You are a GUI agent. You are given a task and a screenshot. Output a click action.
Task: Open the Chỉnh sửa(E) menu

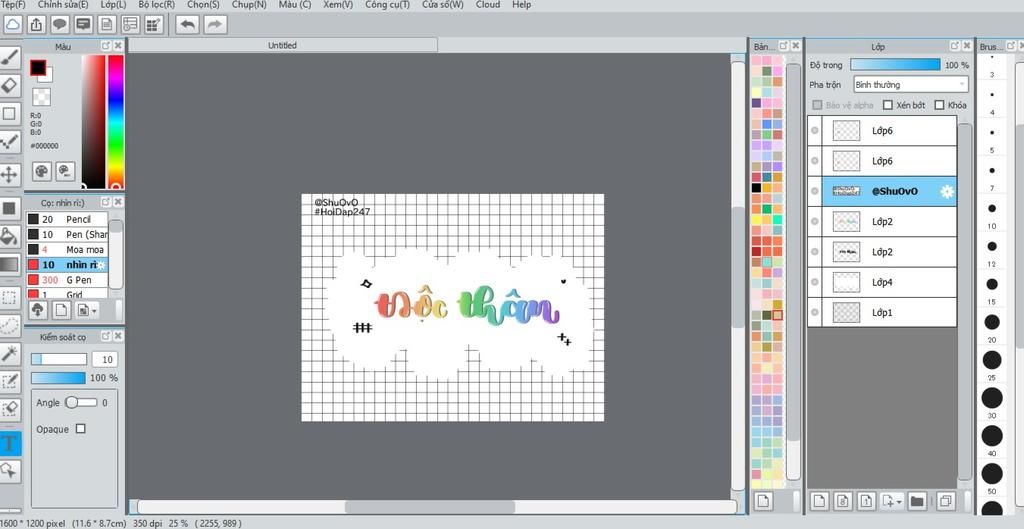tap(63, 5)
